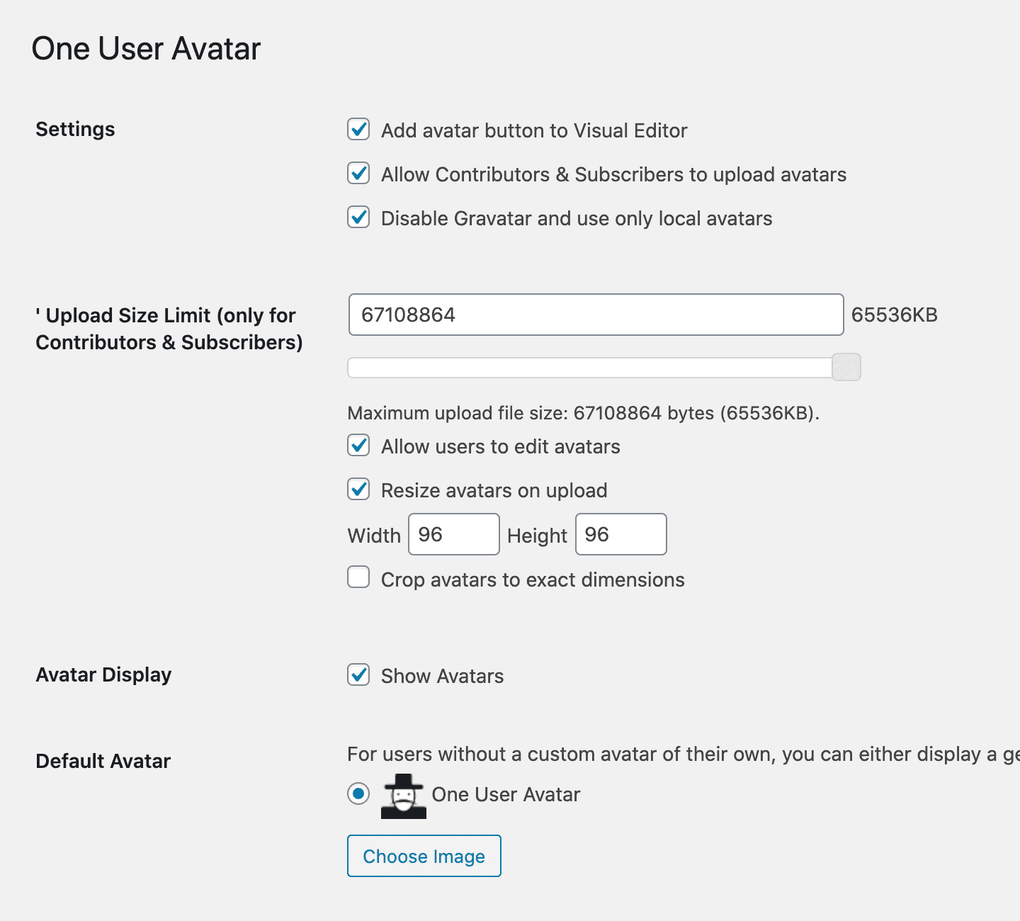
Task: Click the One User Avatar page heading
Action: pos(146,49)
